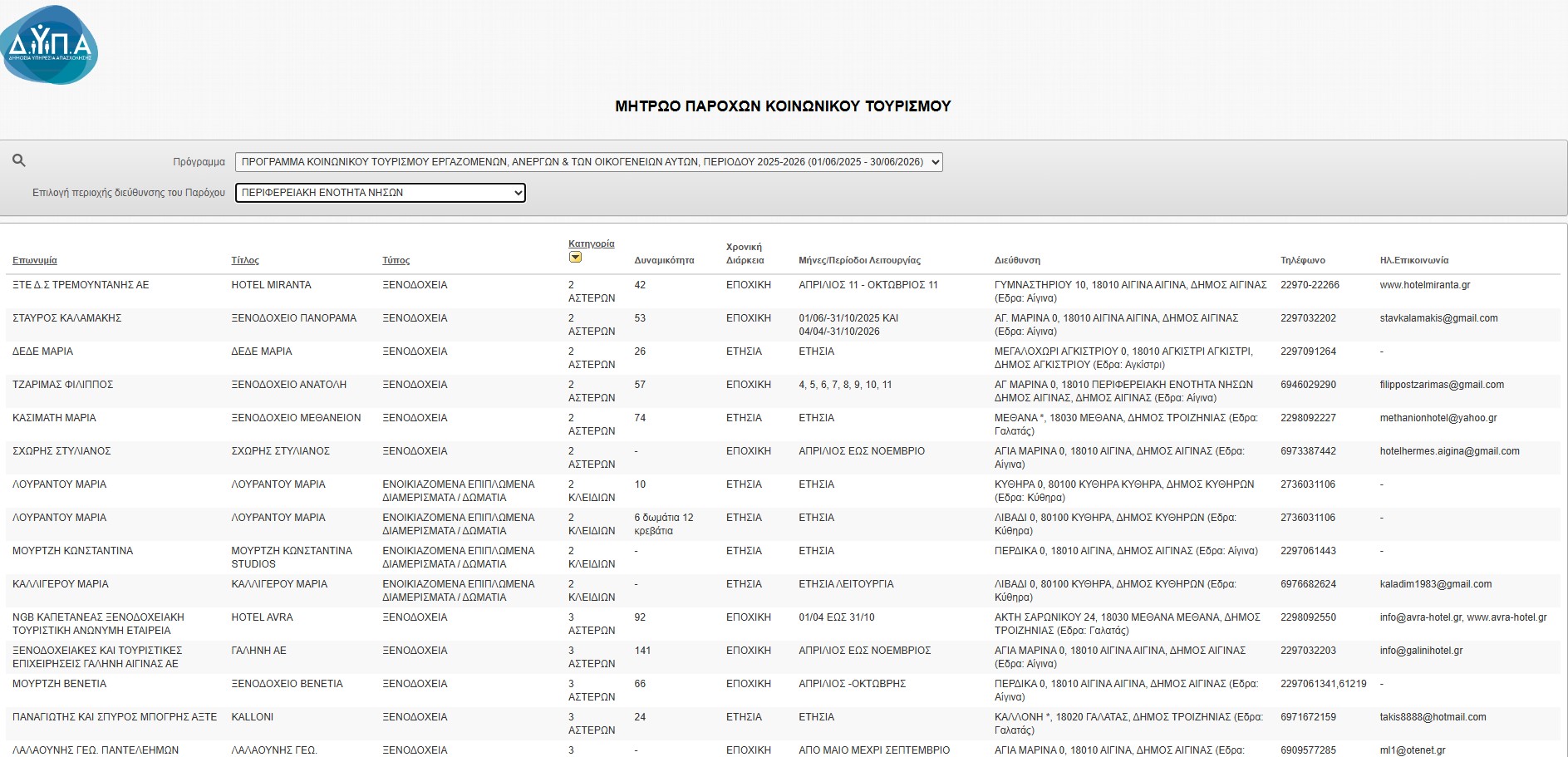Click phone number 6973387442

1308,451
